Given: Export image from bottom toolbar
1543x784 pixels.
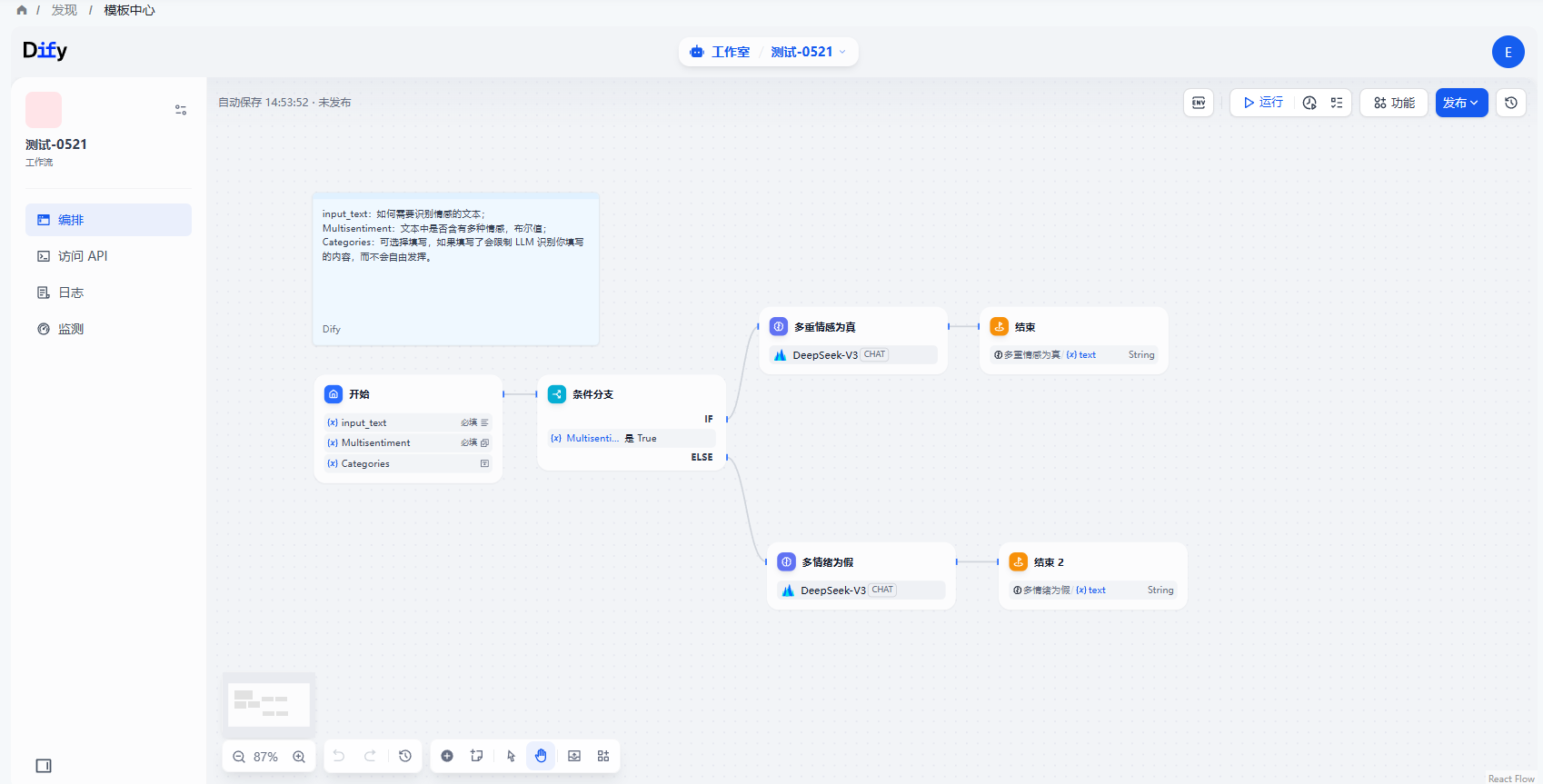Looking at the screenshot, I should coord(574,756).
